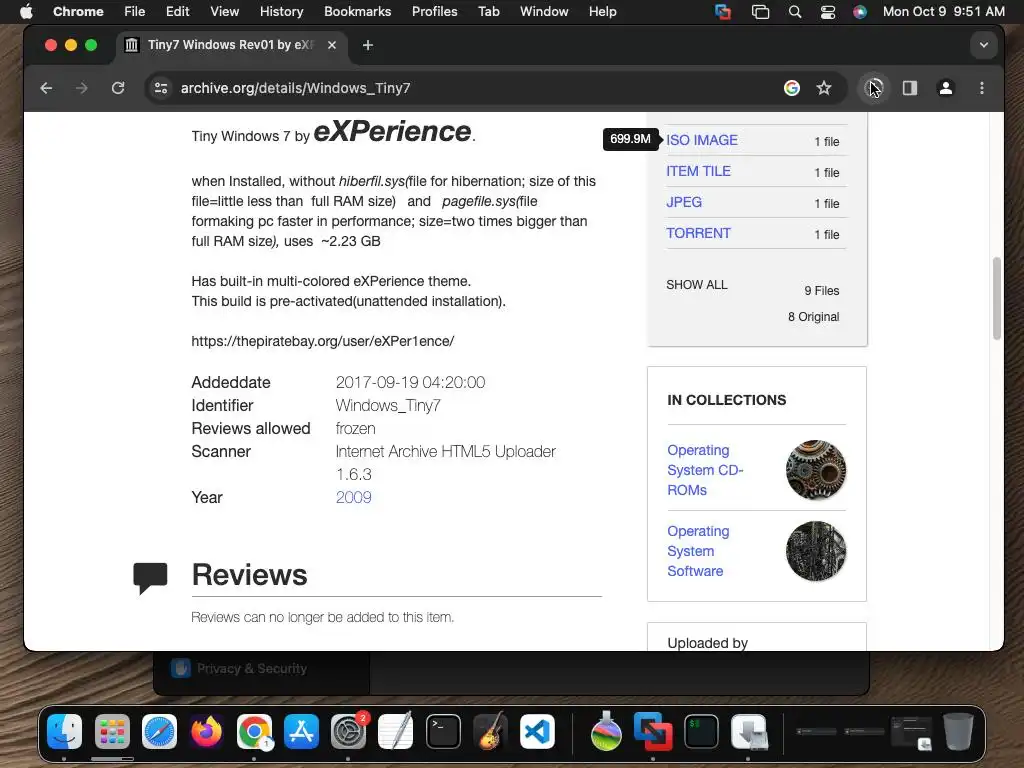Screen dimensions: 1024x768
Task: Open the Apple menu
Action: [x=26, y=12]
